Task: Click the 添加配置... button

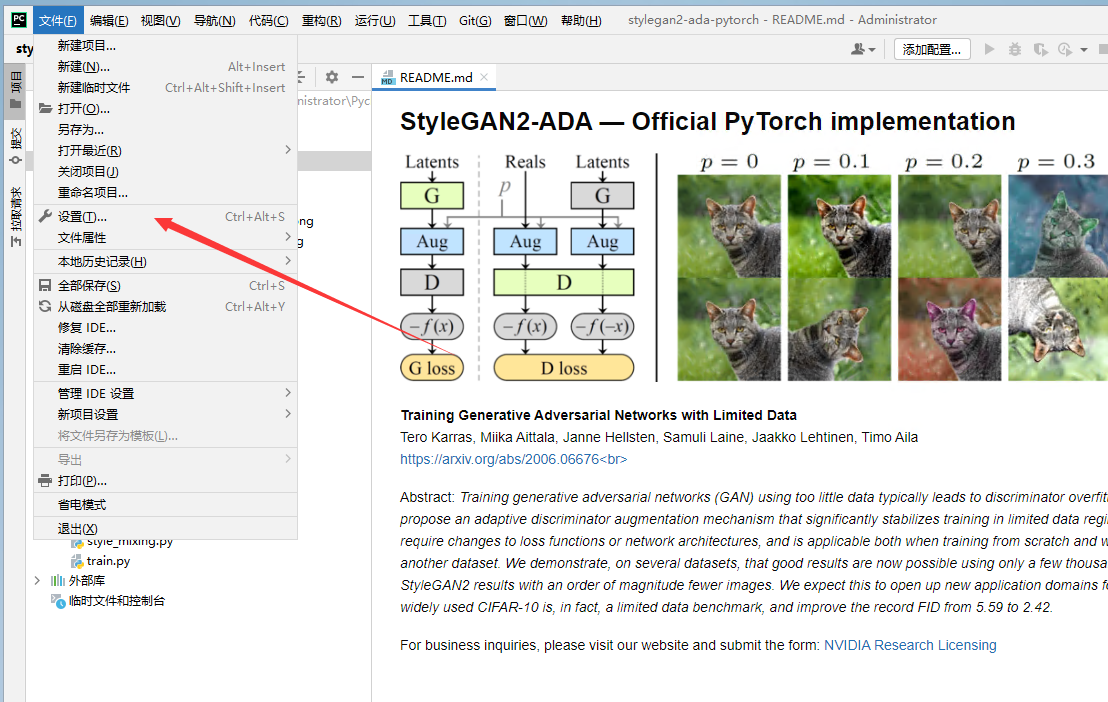Action: (932, 49)
